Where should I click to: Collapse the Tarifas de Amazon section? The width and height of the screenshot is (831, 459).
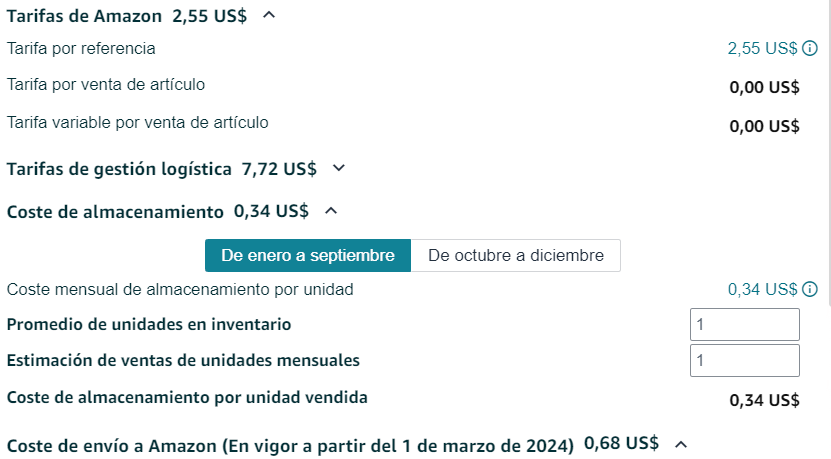point(269,15)
